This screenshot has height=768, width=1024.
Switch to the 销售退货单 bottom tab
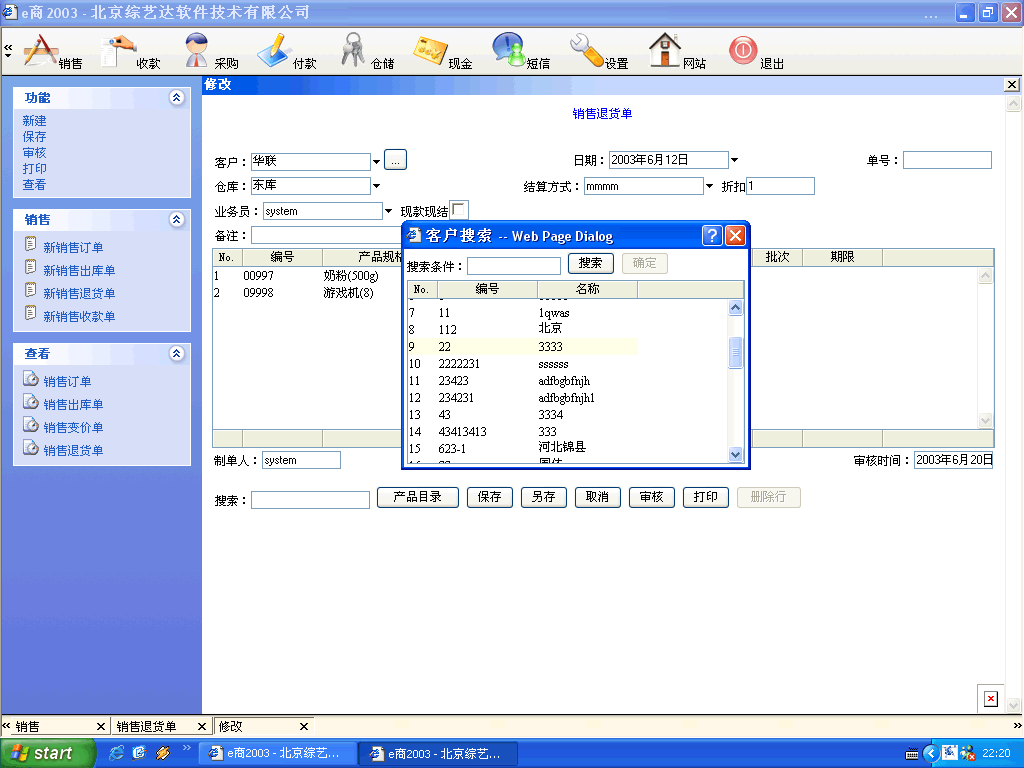146,727
